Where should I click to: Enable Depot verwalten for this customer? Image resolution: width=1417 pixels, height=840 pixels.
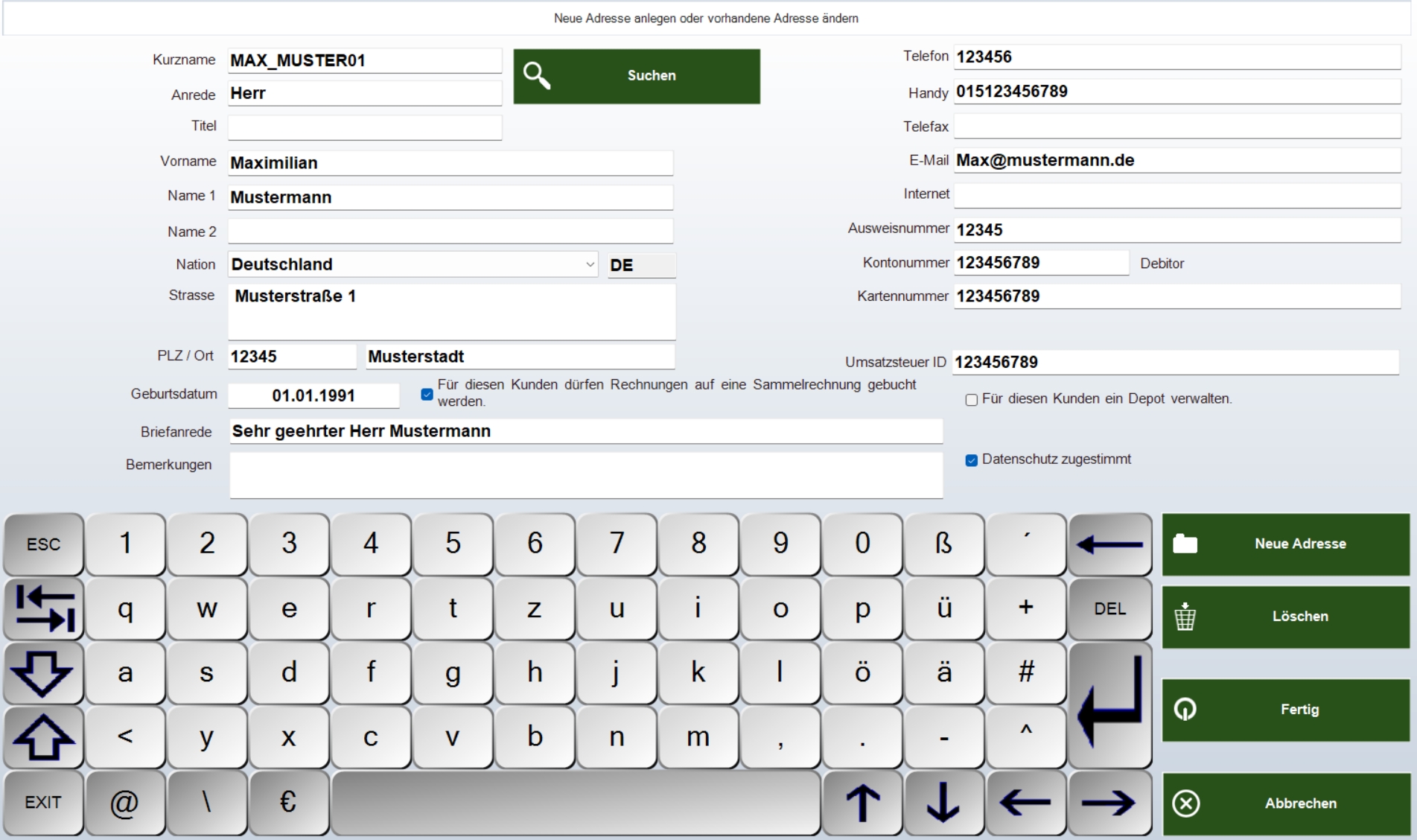click(971, 400)
